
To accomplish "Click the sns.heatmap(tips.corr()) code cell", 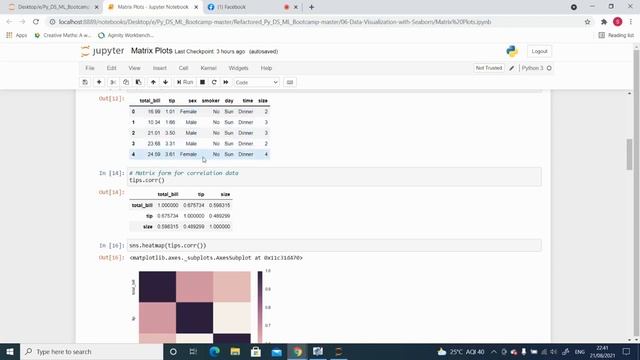I will click(x=334, y=245).
